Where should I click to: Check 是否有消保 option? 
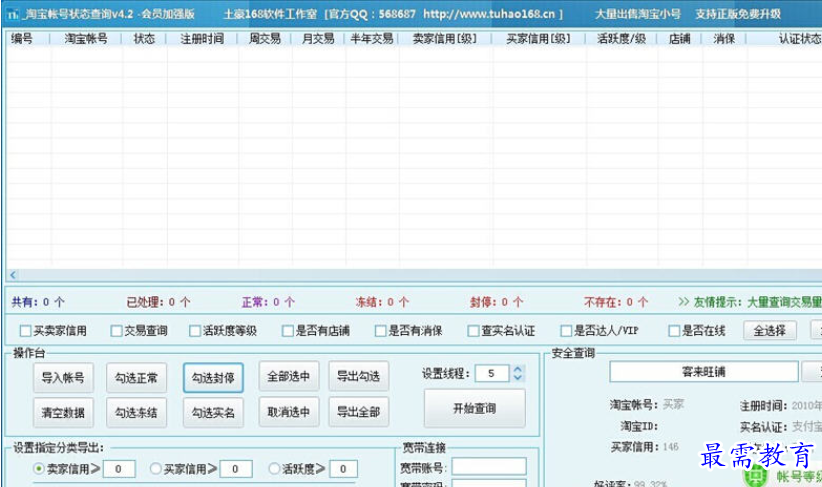[381, 331]
